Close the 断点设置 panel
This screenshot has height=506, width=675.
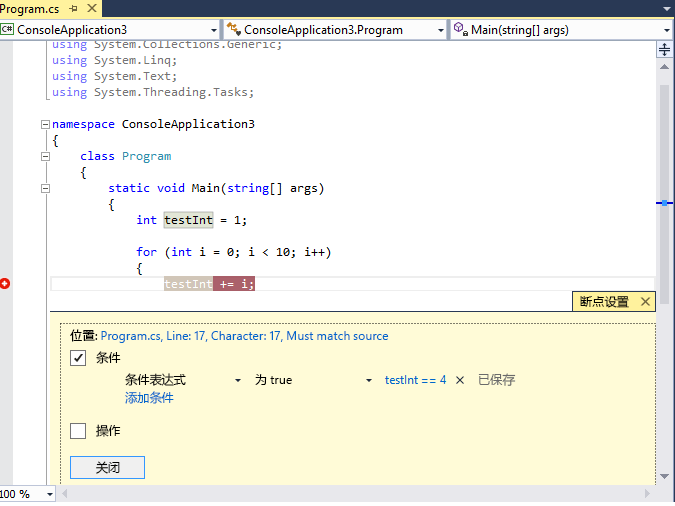645,301
